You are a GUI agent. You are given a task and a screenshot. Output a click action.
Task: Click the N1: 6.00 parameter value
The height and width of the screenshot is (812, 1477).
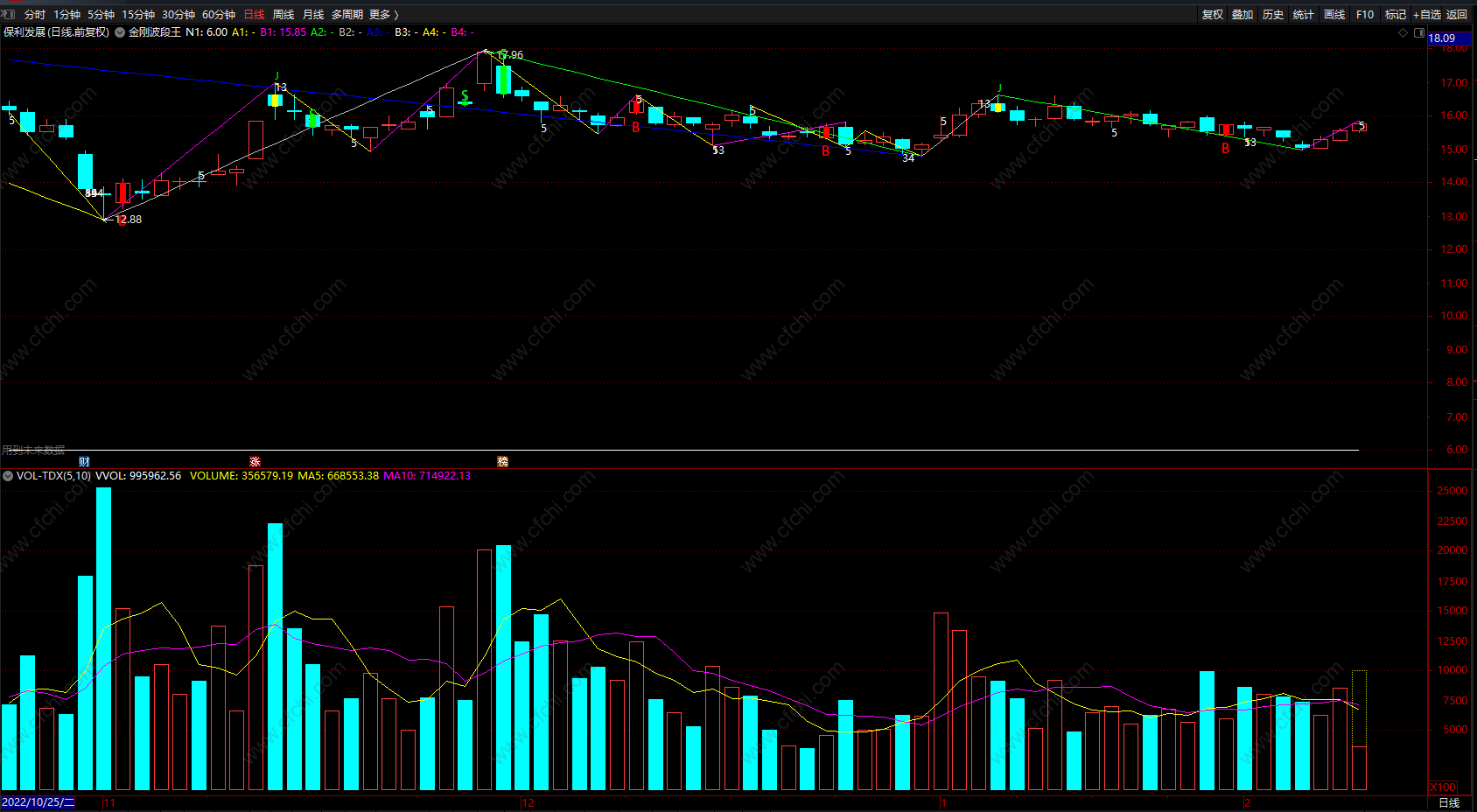pyautogui.click(x=206, y=32)
